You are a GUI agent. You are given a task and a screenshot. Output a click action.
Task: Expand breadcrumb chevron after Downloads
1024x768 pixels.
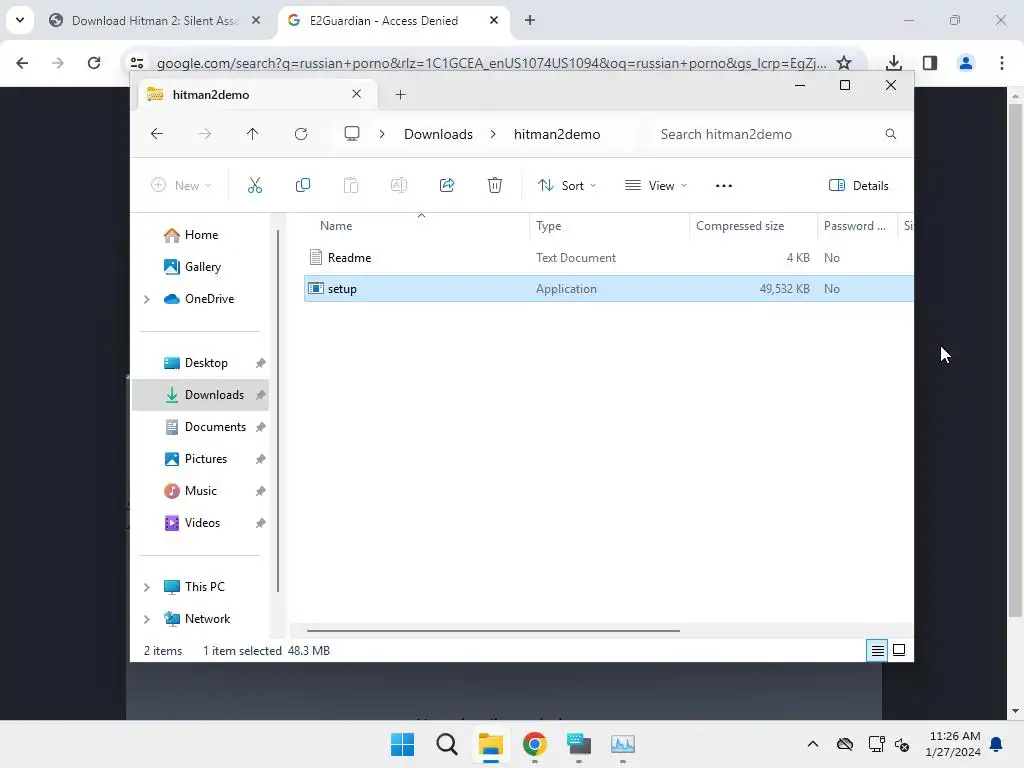[493, 134]
